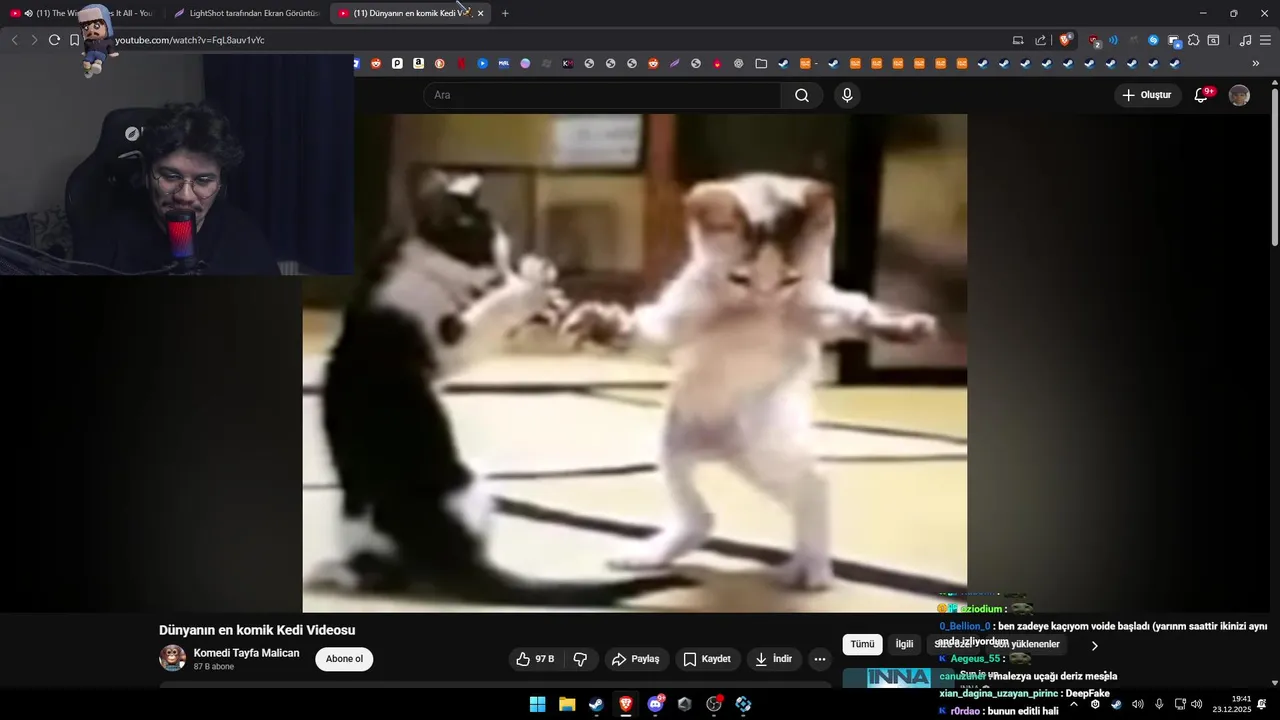Toggle the browser sidebar panel icon
This screenshot has height=720, width=1280.
point(1213,40)
